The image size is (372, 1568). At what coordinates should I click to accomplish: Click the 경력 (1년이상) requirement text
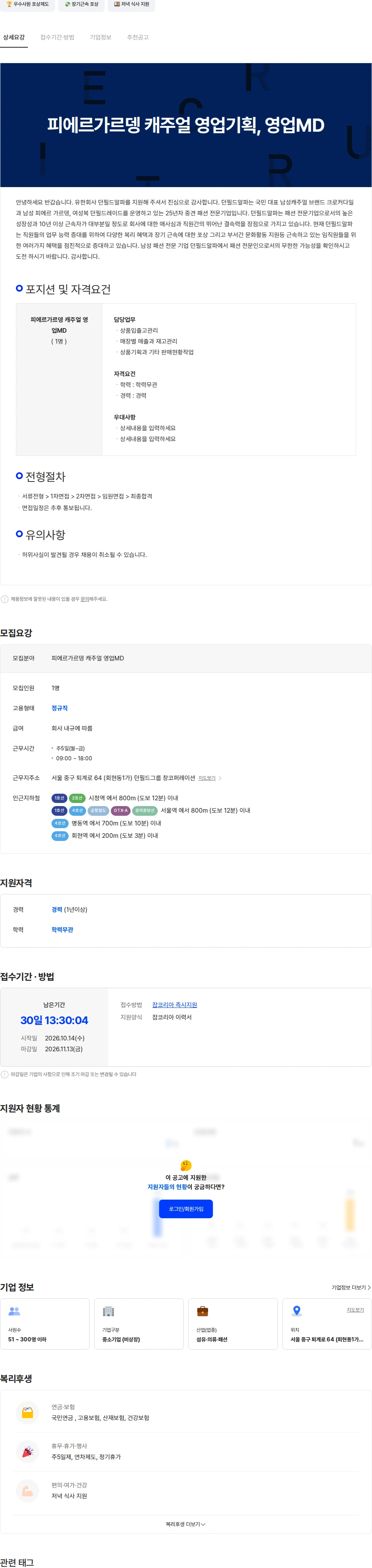pyautogui.click(x=69, y=910)
